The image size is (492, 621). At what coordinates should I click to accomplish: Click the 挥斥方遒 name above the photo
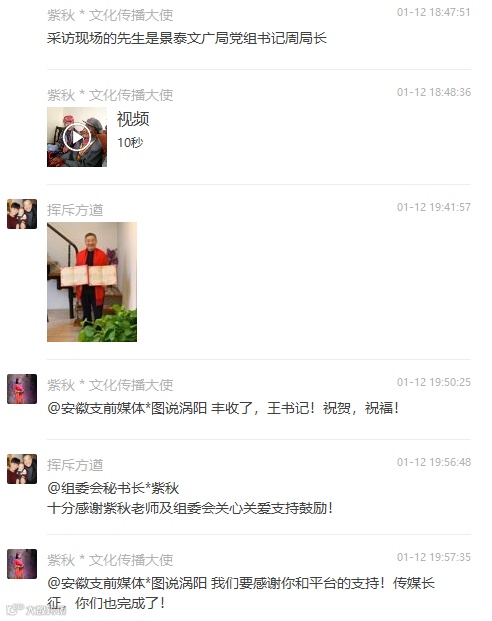pyautogui.click(x=75, y=210)
